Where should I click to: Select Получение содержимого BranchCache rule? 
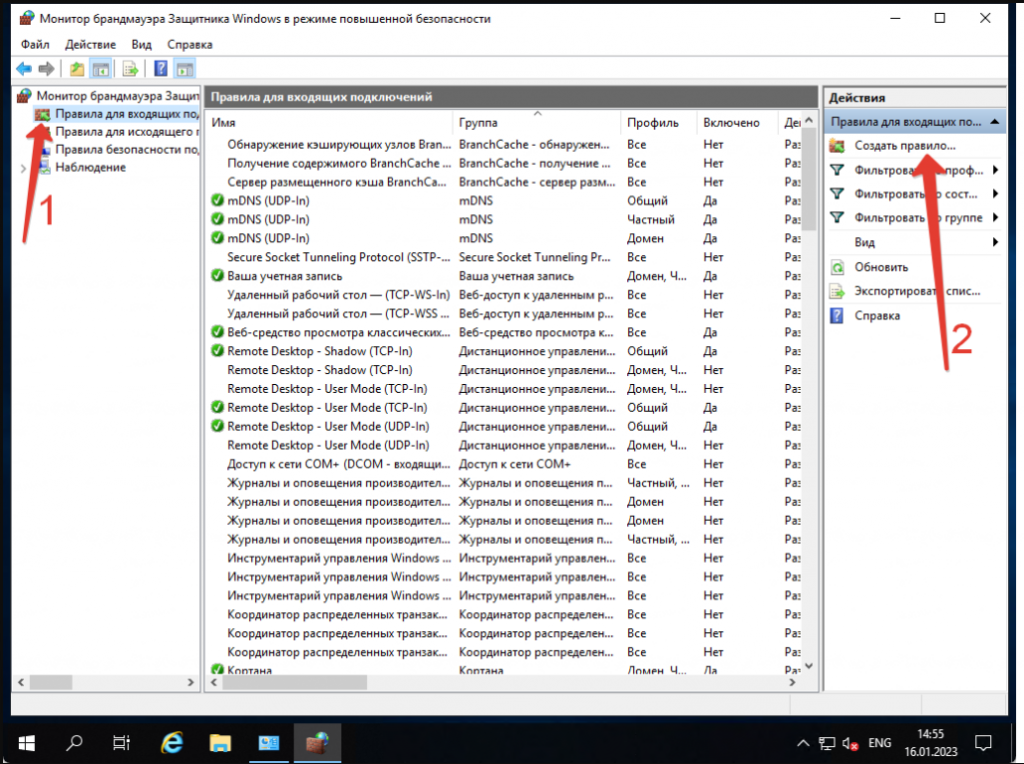pos(503,163)
